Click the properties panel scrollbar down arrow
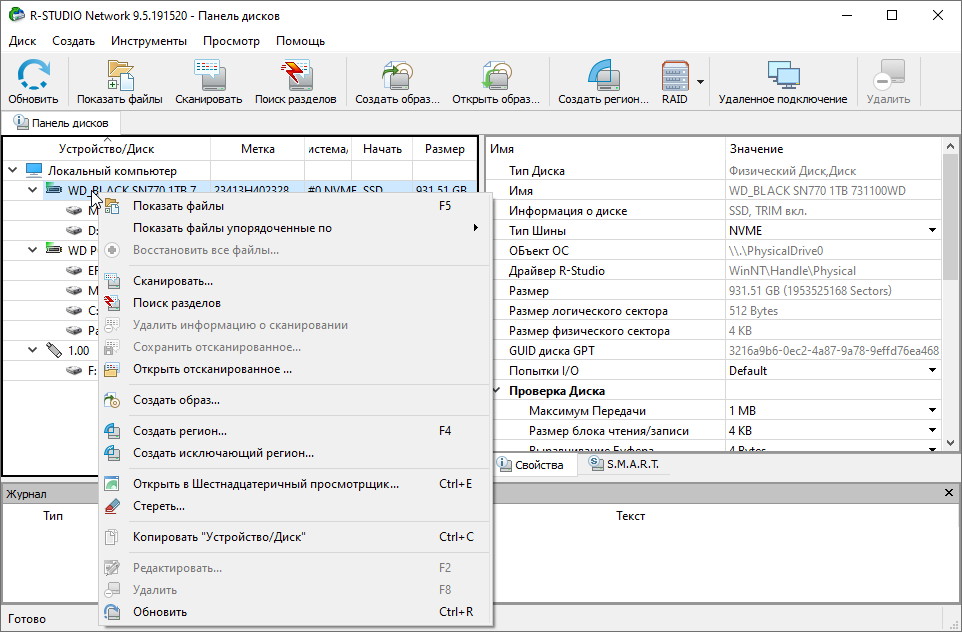The image size is (962, 632). tap(950, 442)
